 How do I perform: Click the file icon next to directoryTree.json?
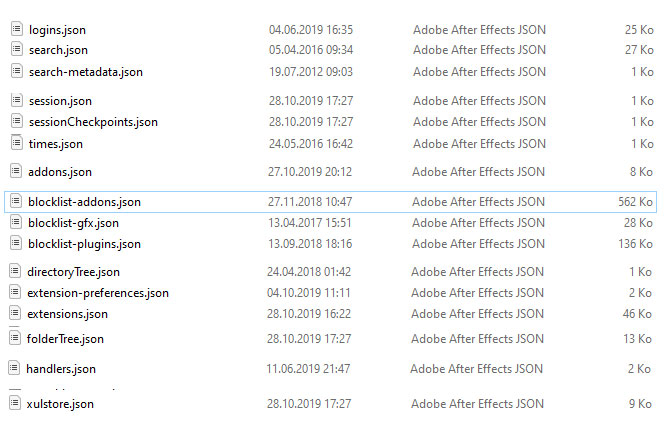point(15,271)
